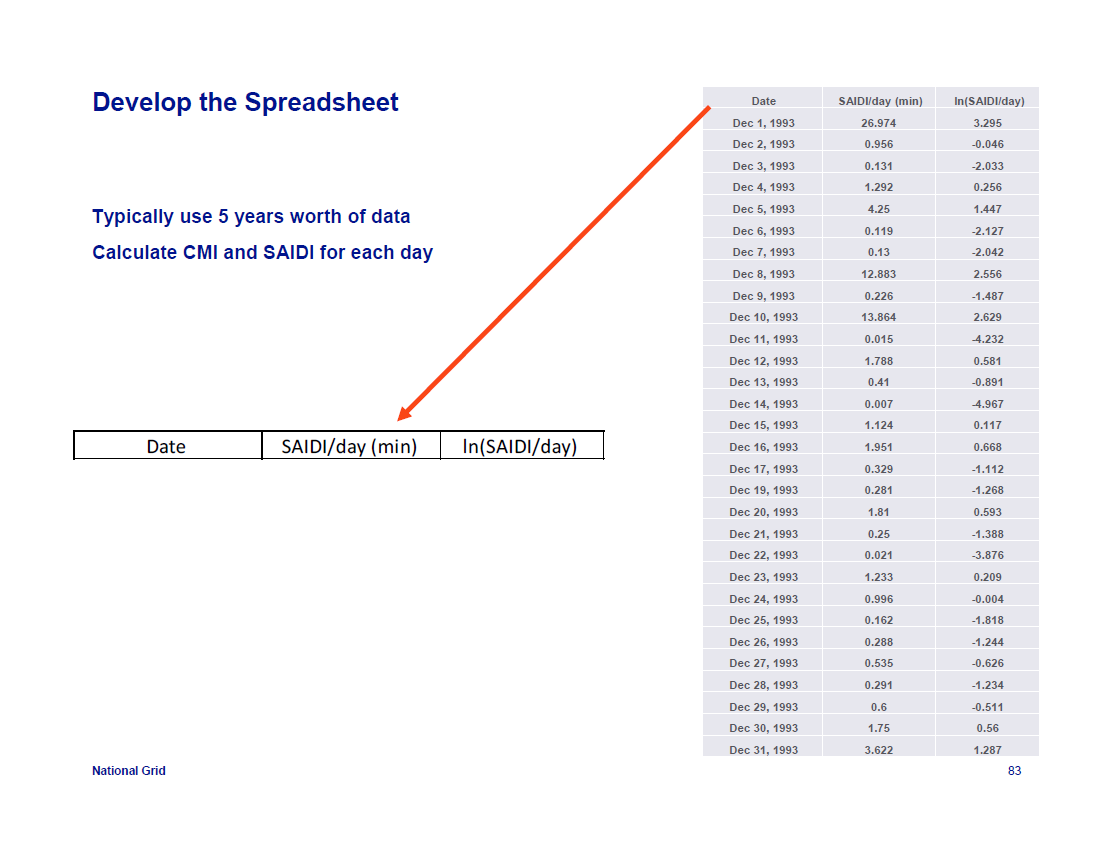Click the red arrow's arrowhead
This screenshot has width=1115, height=860.
pyautogui.click(x=405, y=413)
